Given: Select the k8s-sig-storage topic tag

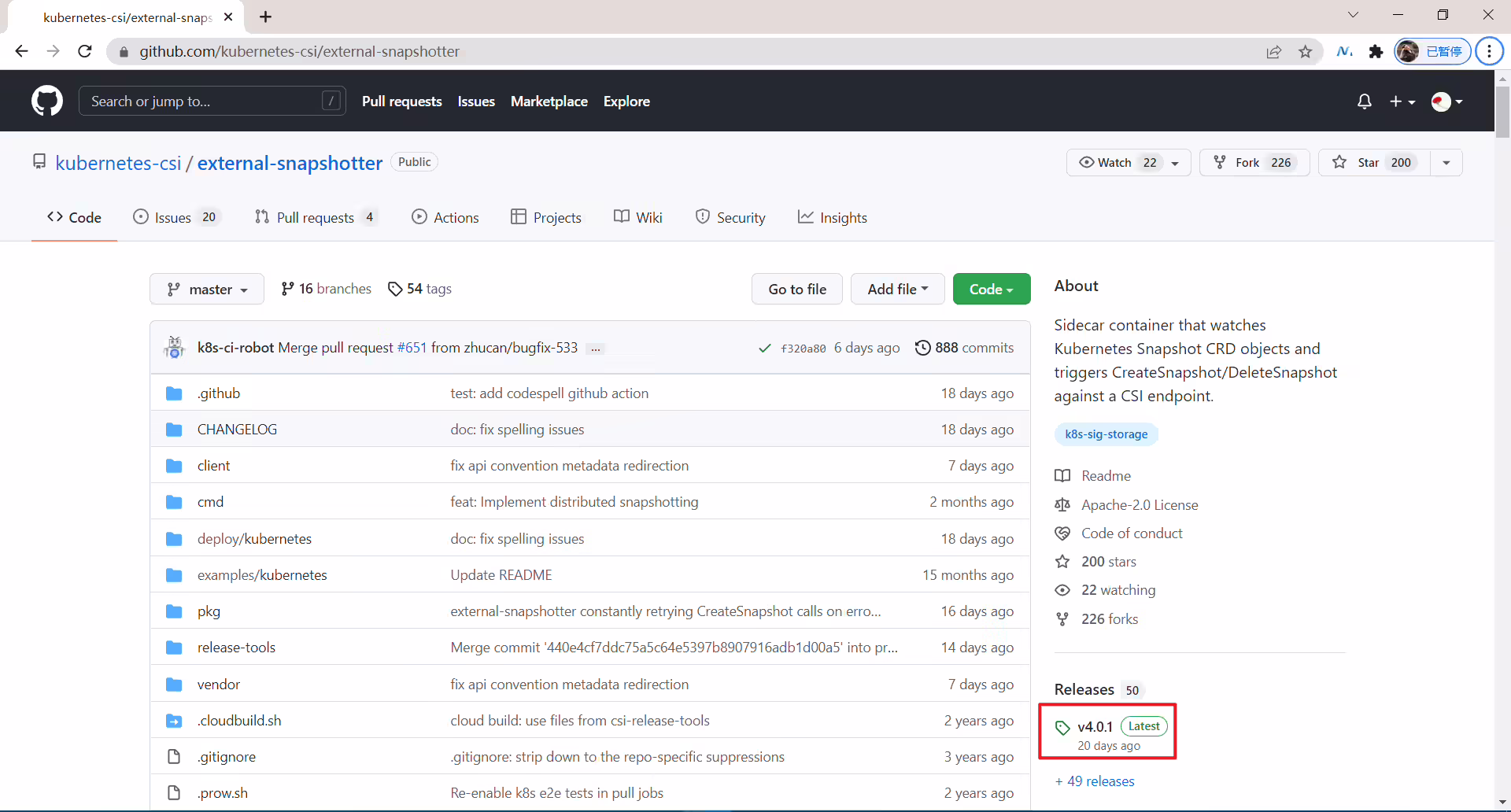Looking at the screenshot, I should click(1106, 434).
